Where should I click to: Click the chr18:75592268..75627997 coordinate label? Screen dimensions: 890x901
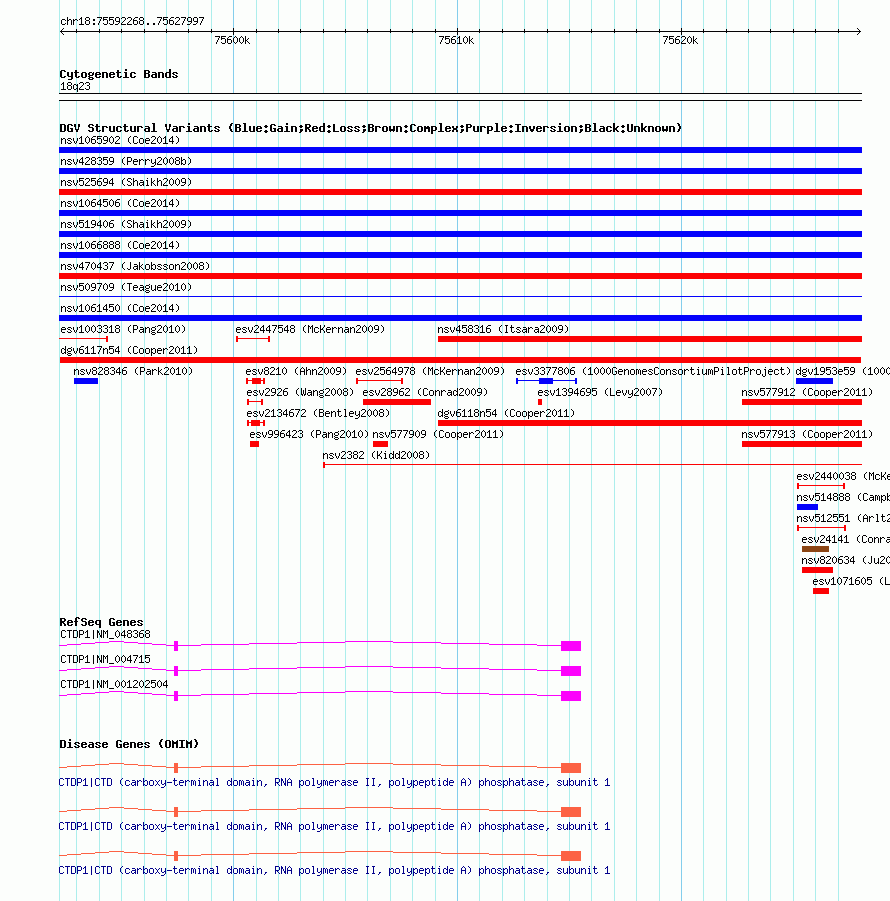[x=132, y=21]
